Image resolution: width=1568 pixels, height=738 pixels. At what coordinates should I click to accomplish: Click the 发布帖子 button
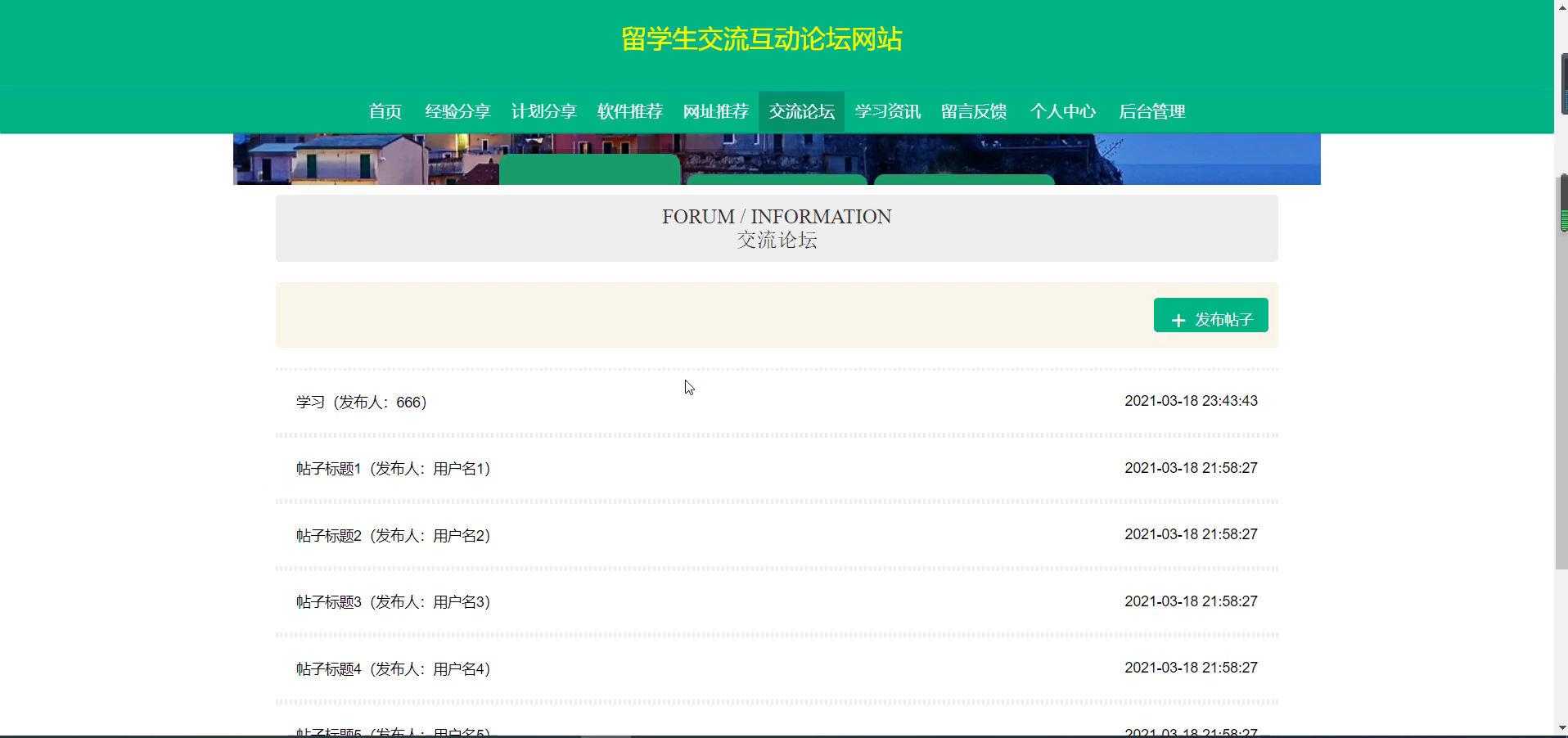tap(1210, 316)
